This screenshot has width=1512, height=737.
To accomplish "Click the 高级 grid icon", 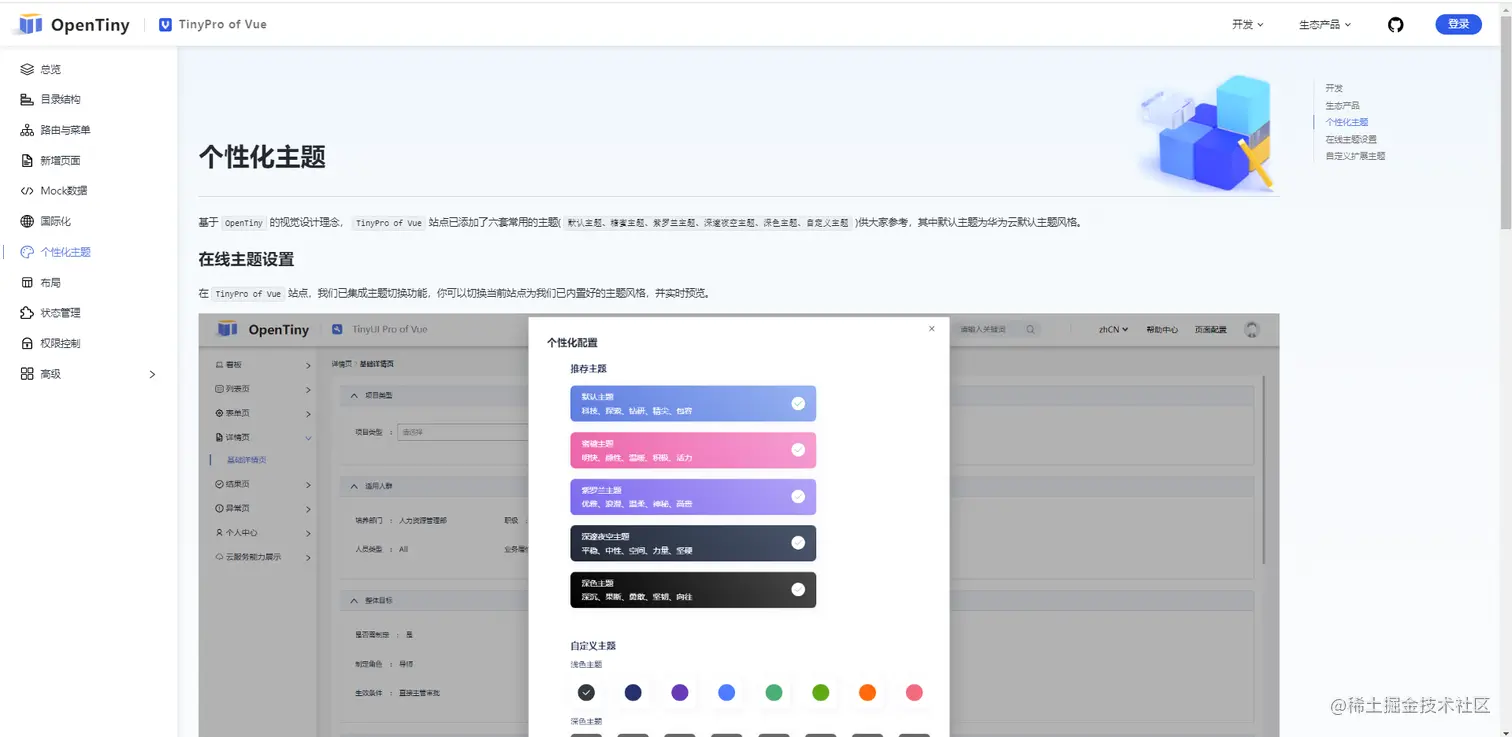I will pyautogui.click(x=27, y=374).
